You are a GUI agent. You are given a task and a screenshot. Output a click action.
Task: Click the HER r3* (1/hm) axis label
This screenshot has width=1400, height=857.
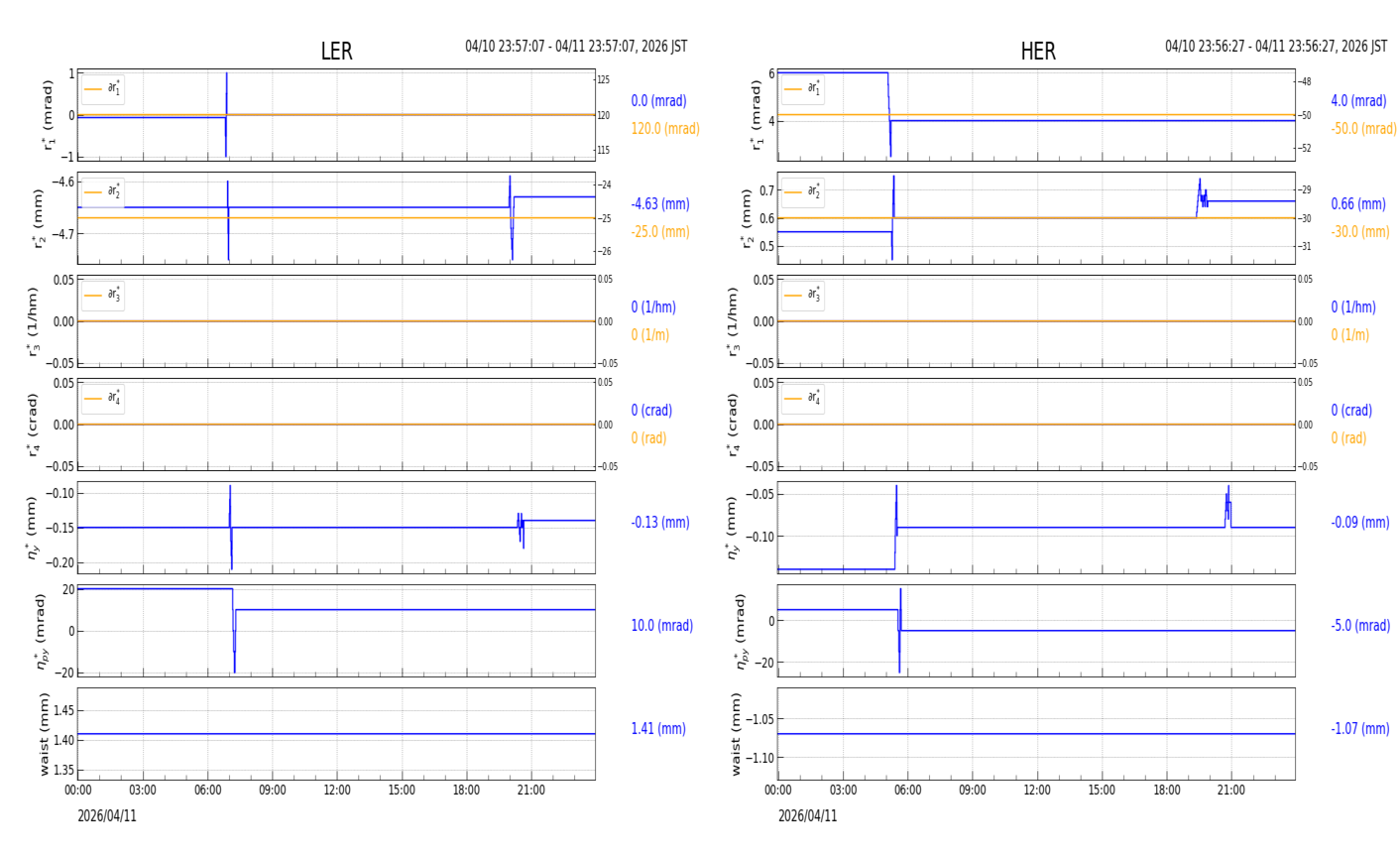click(734, 321)
